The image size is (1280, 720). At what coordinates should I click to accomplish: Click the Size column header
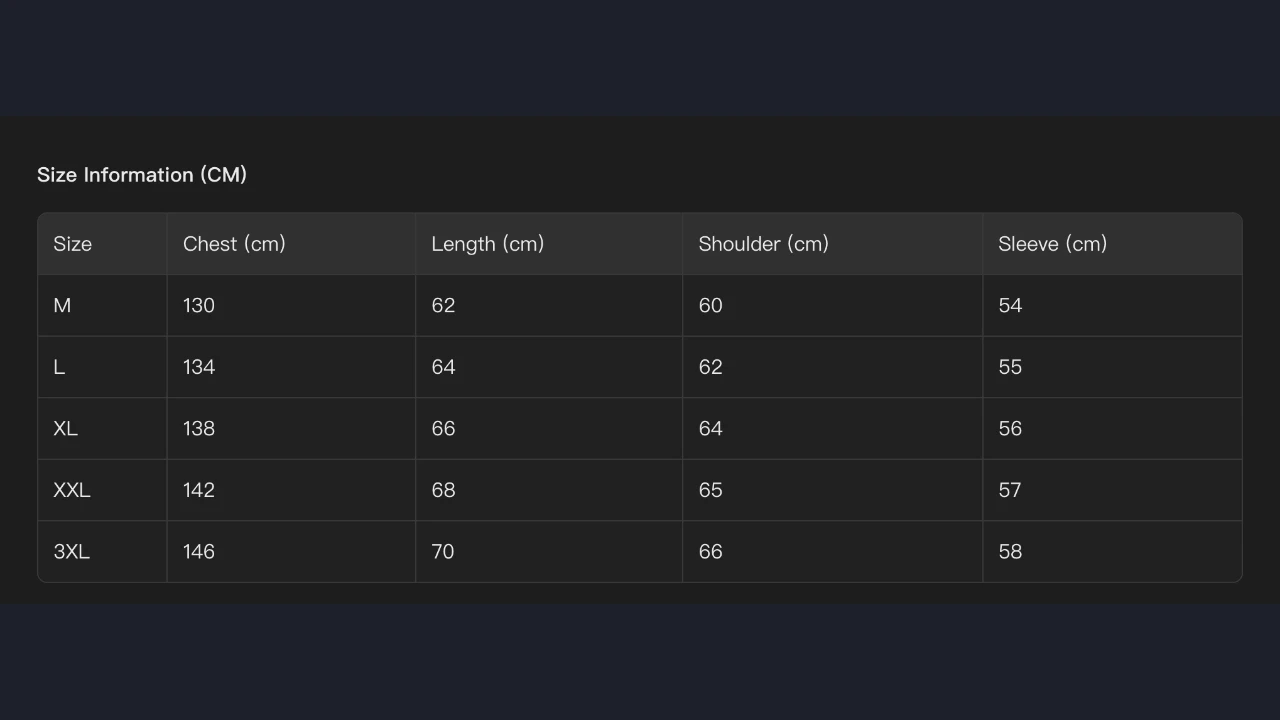tap(73, 244)
